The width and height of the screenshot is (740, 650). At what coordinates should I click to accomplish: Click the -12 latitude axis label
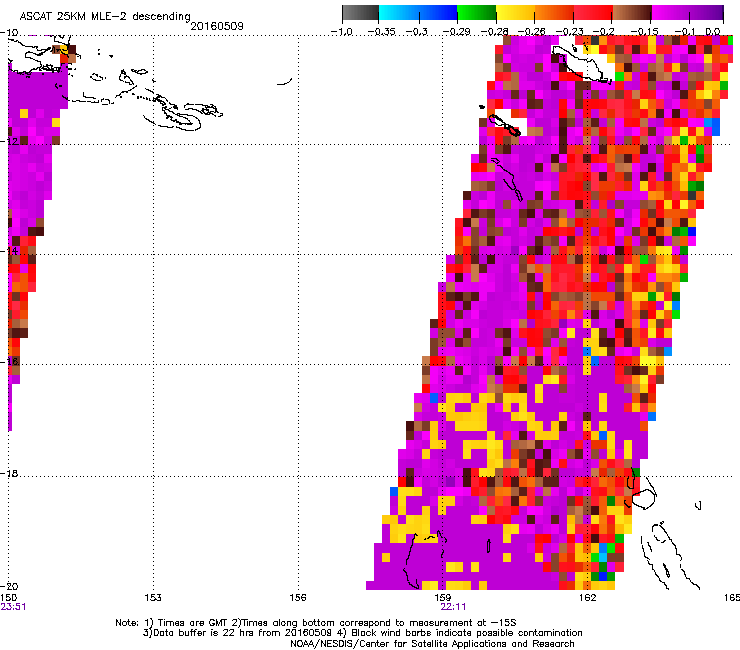pos(9,142)
